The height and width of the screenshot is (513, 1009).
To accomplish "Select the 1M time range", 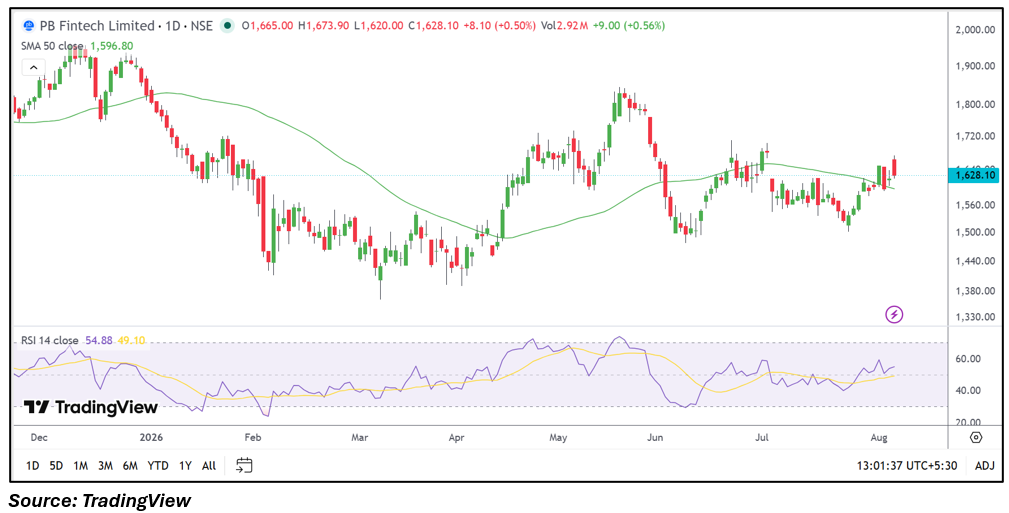I will [x=80, y=465].
